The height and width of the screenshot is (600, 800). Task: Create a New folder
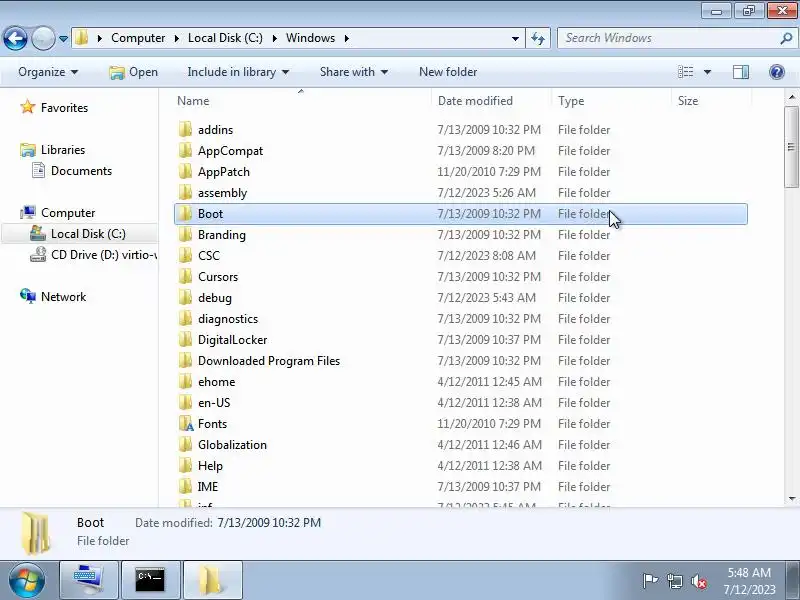coord(448,72)
